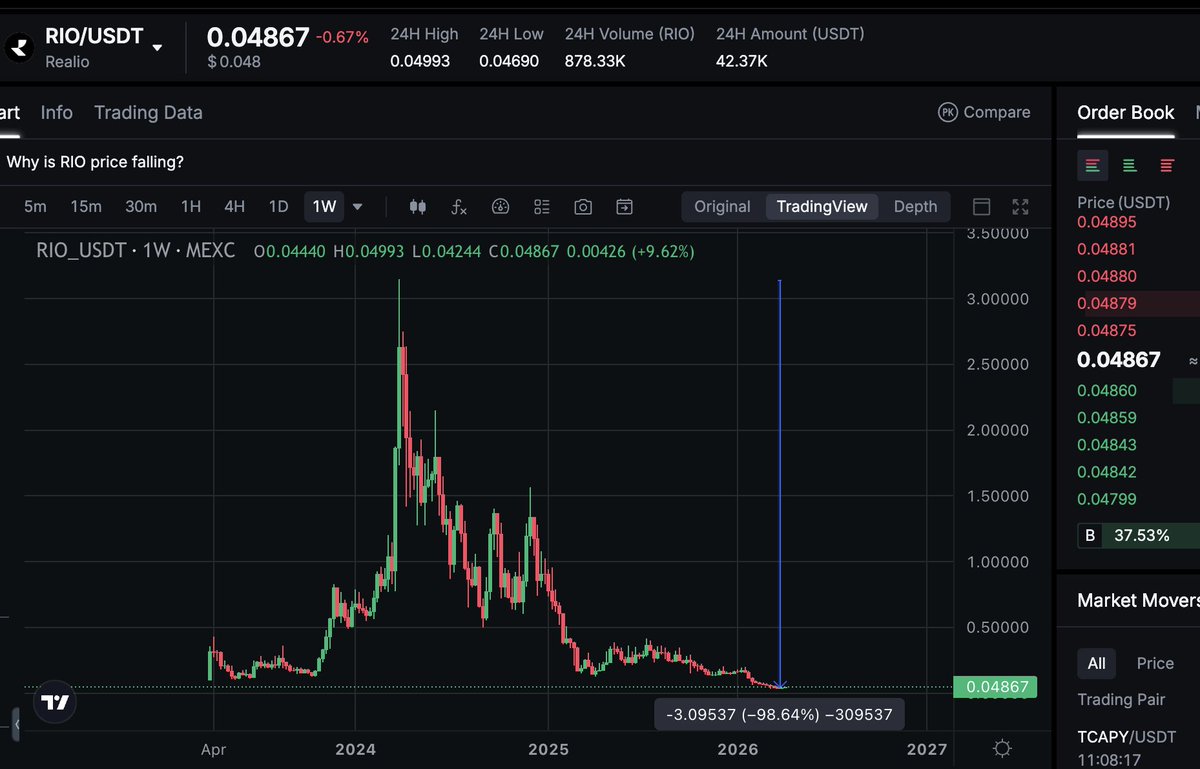Screen dimensions: 1200x769
Task: Click the current price label 0.04867 on price axis
Action: coord(996,687)
